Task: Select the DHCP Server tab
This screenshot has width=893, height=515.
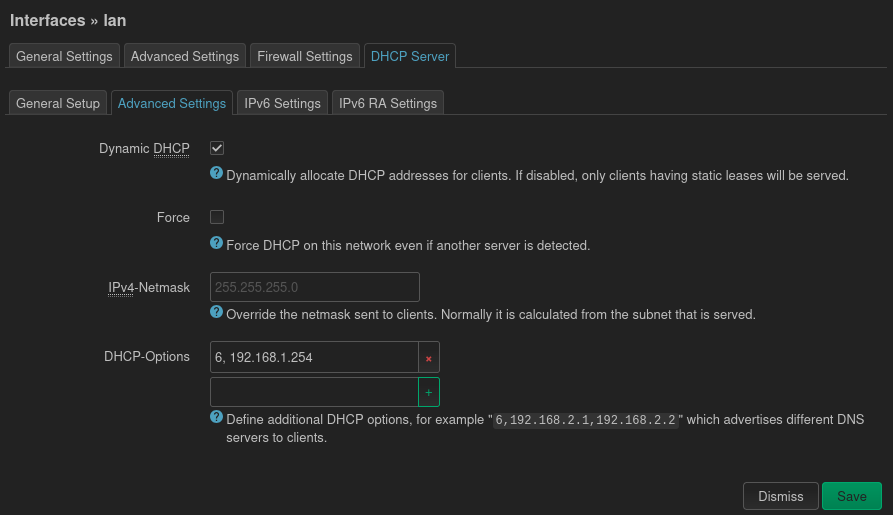Action: tap(410, 56)
